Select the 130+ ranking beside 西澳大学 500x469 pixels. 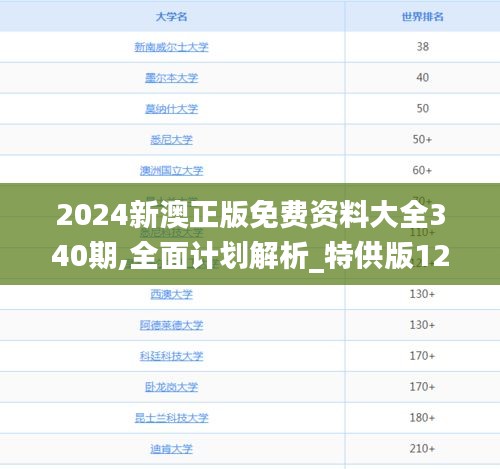(422, 294)
